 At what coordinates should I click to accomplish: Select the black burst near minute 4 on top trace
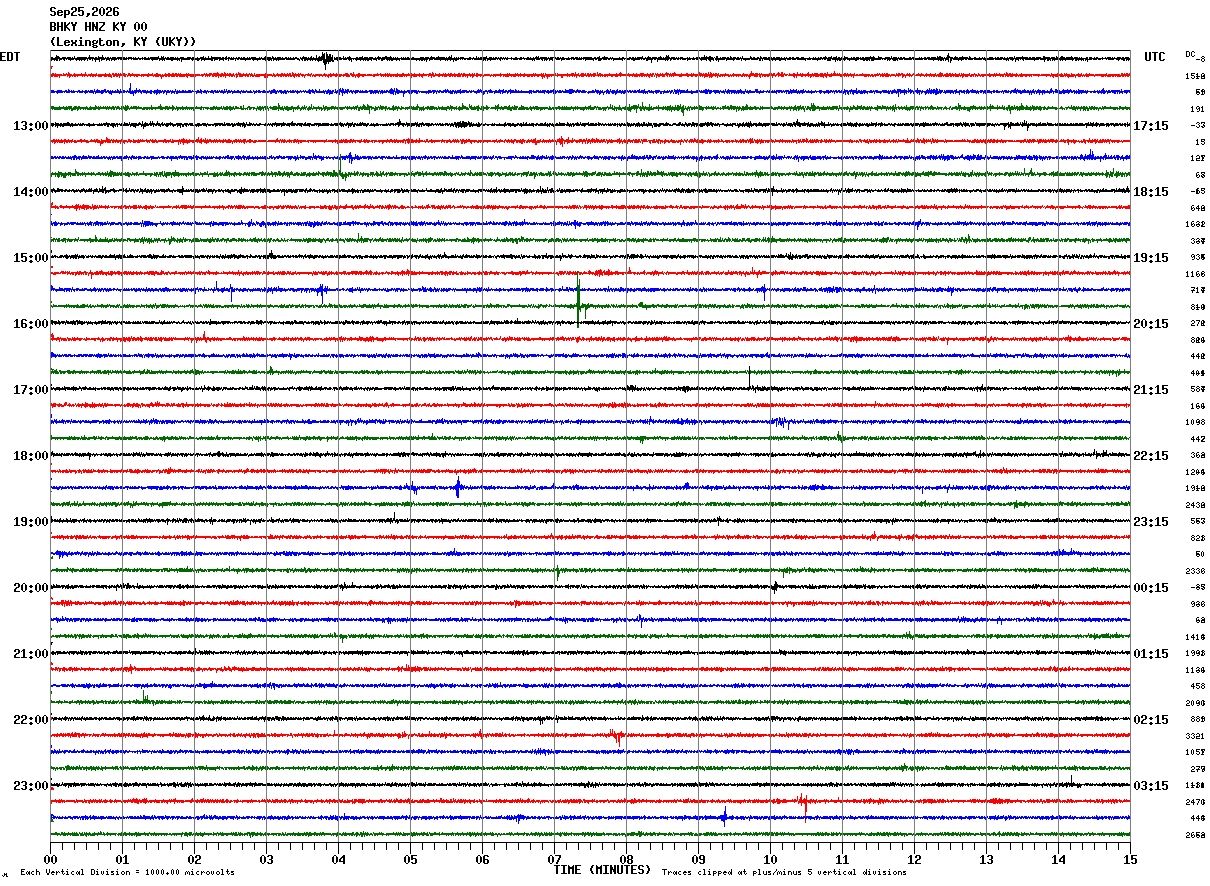pyautogui.click(x=327, y=59)
